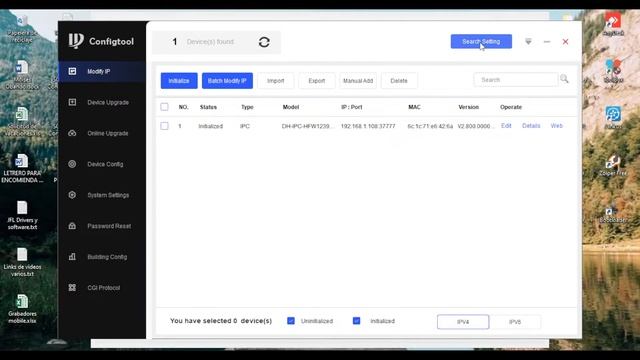Tick the checkbox for device row 1

pos(164,126)
